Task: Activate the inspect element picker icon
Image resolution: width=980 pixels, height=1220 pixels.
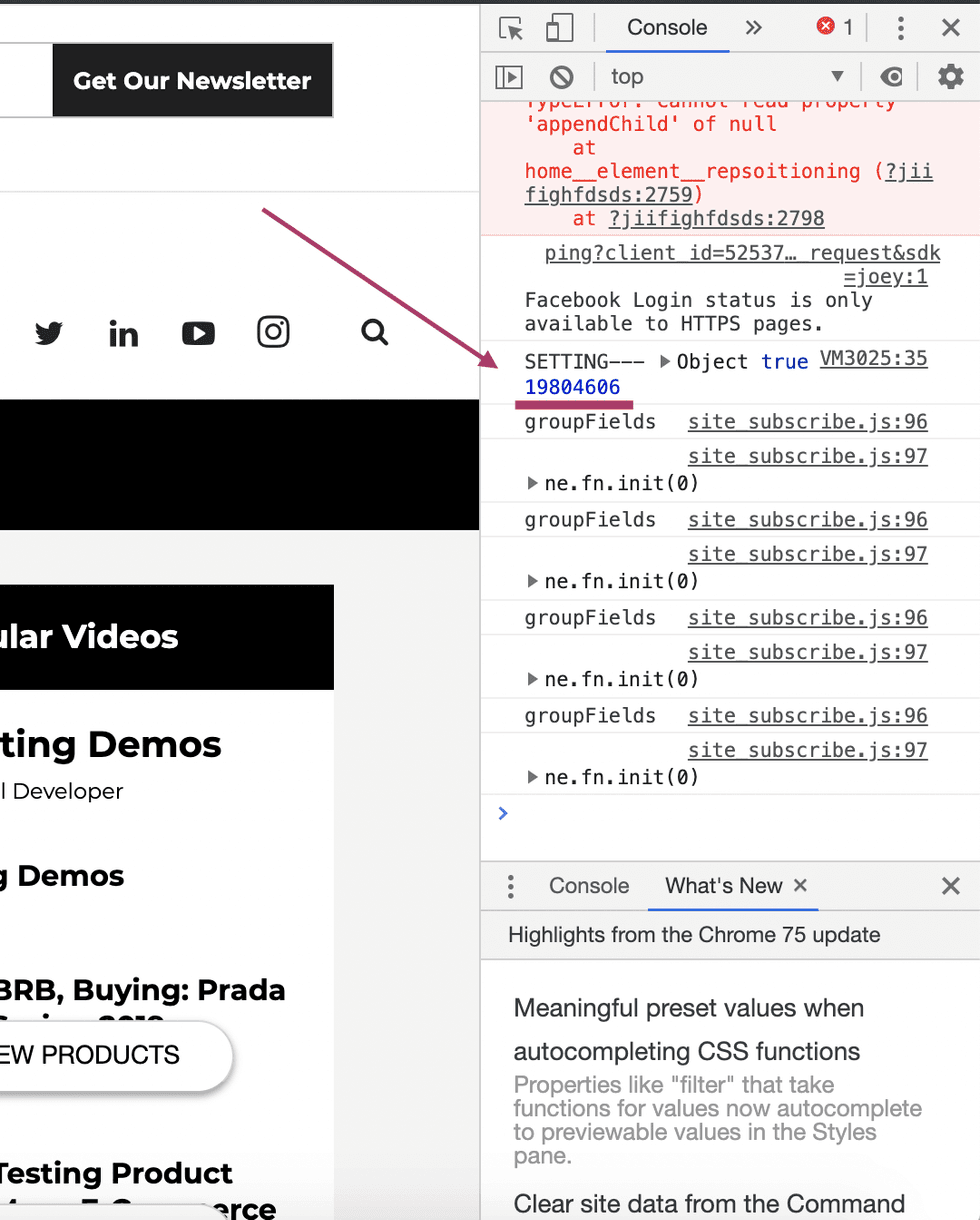Action: (x=511, y=28)
